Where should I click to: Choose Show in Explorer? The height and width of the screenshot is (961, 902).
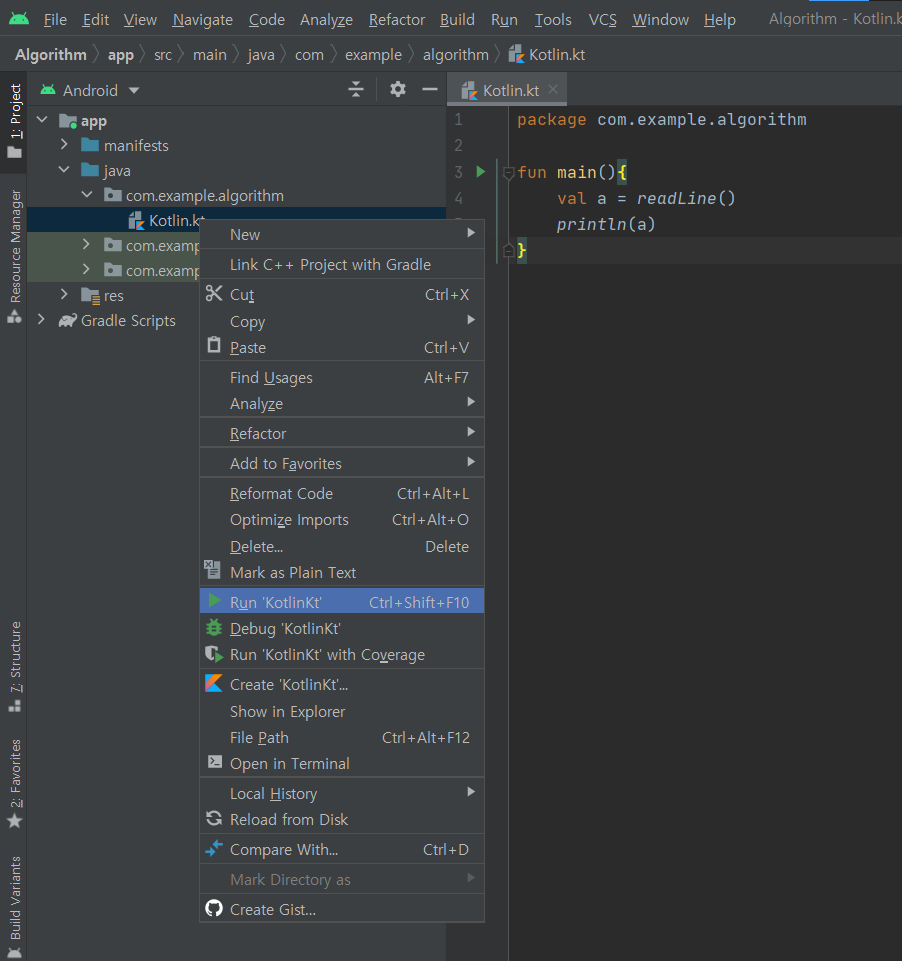click(x=342, y=711)
